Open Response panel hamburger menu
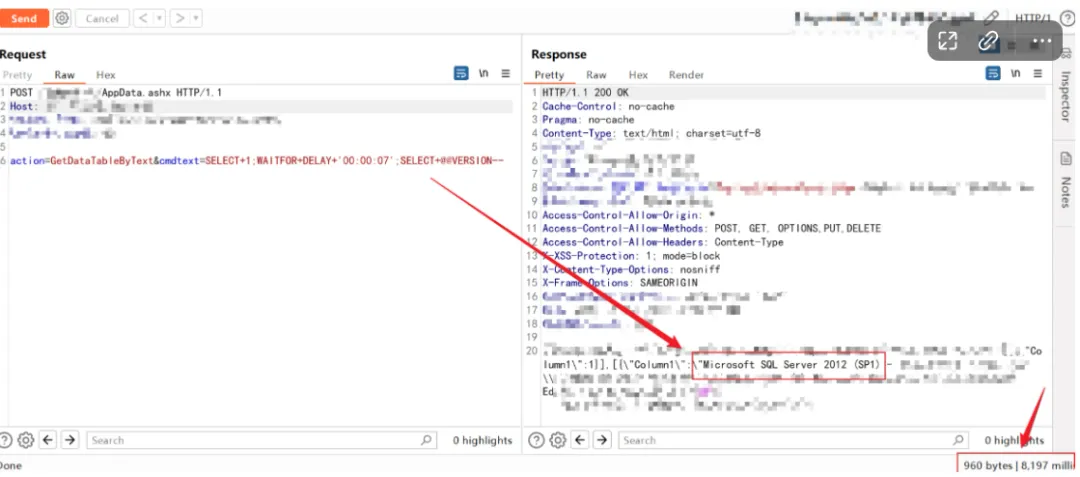The height and width of the screenshot is (477, 1080). pos(1037,74)
